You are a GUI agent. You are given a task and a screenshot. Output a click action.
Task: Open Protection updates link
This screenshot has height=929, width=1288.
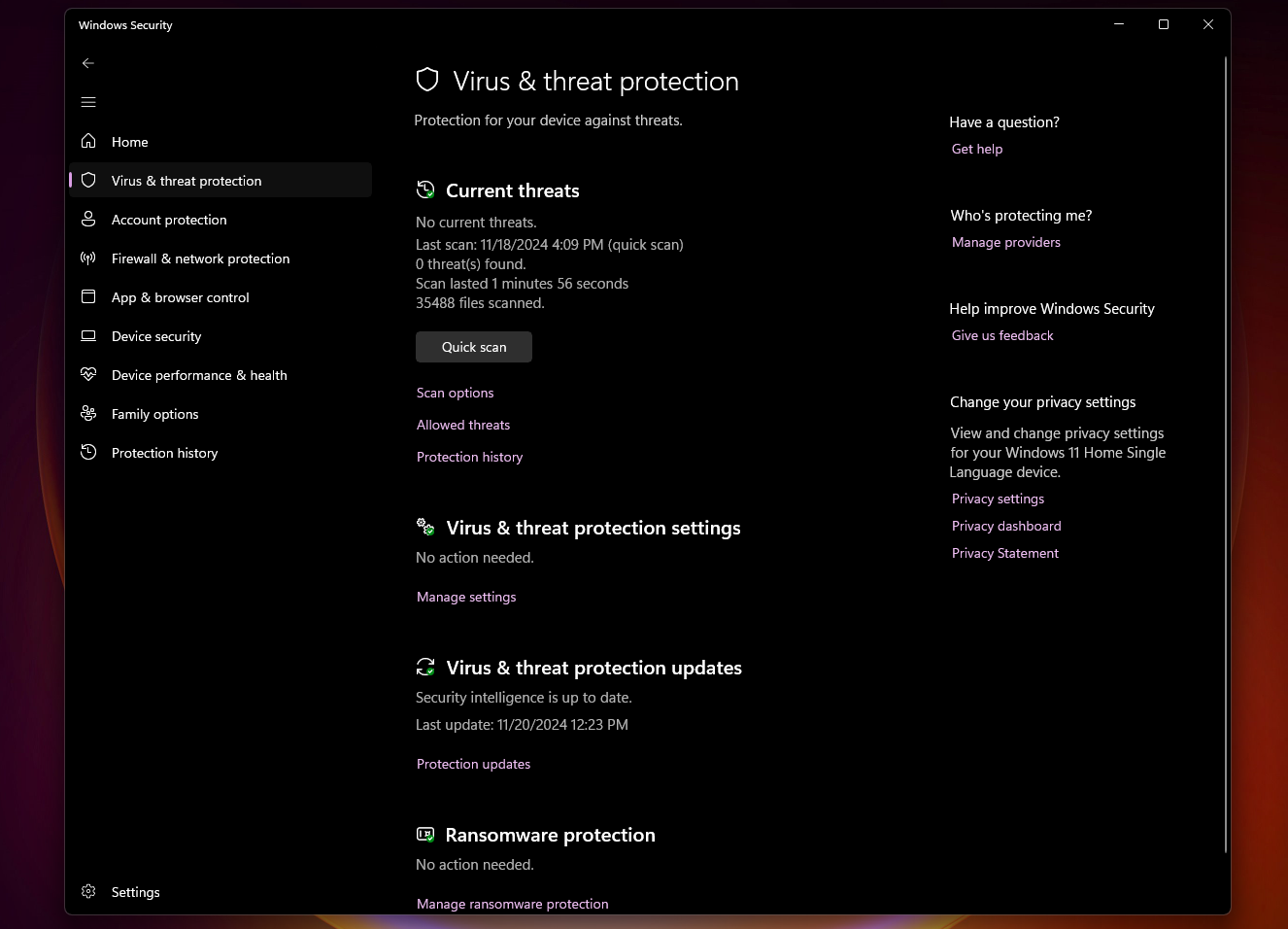coord(474,764)
